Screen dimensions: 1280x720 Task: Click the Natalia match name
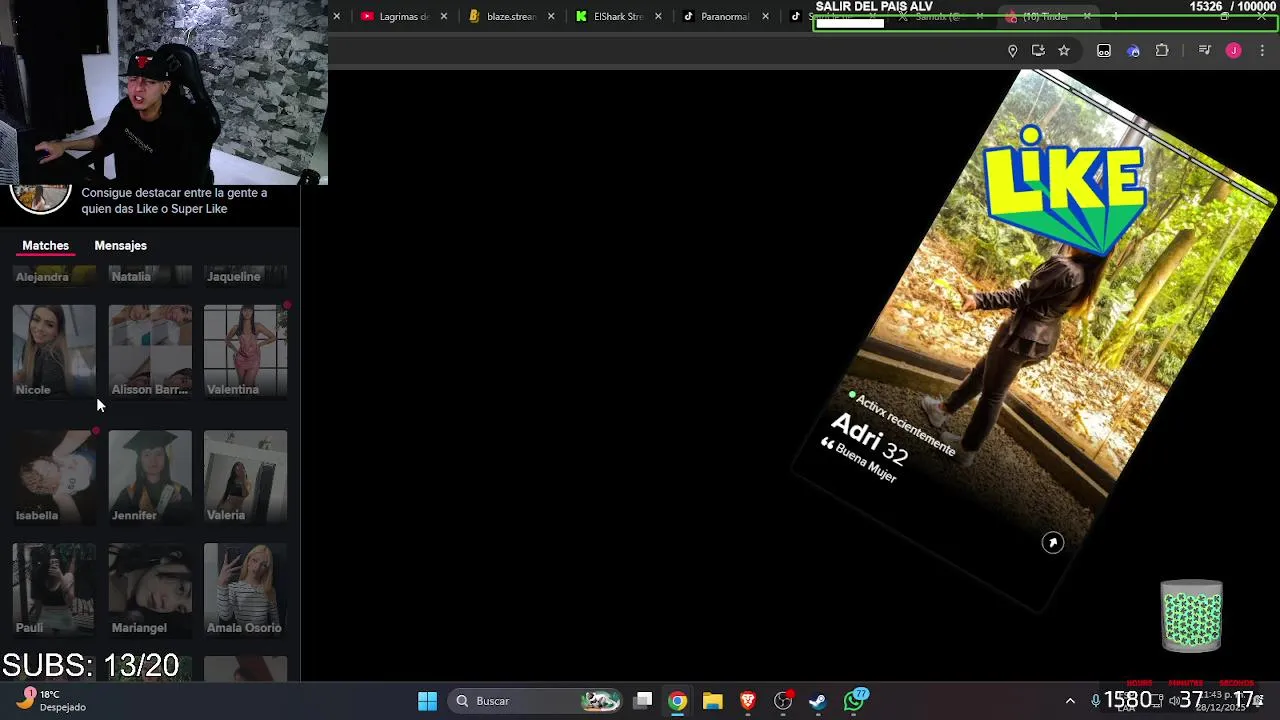point(131,277)
